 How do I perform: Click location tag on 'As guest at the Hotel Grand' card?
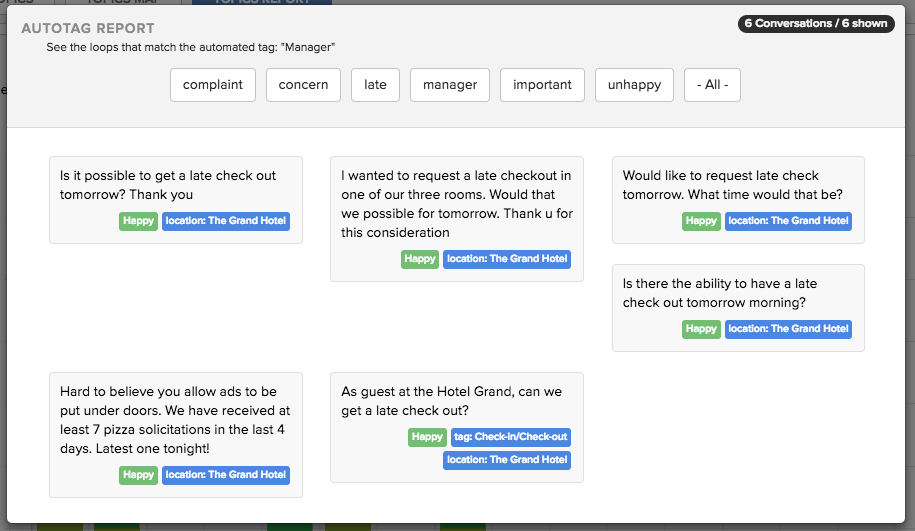pos(507,460)
